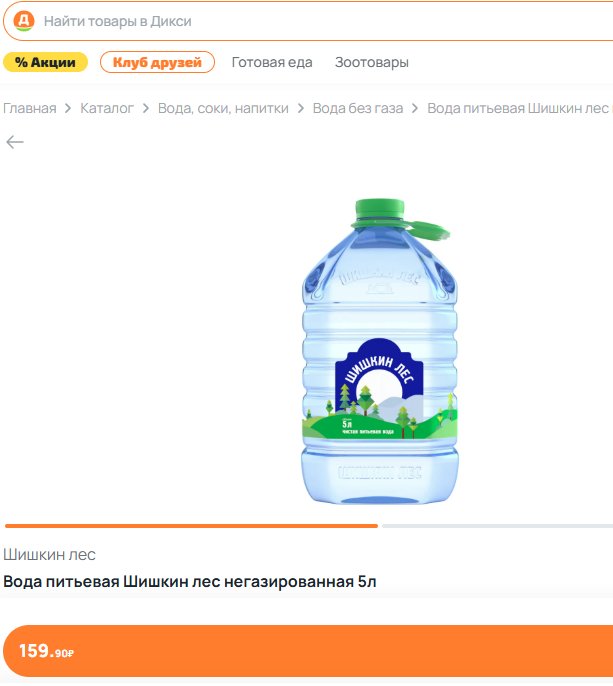Screen dimensions: 613x686
Task: Click the Dixy logo icon in search bar
Action: pos(24,21)
